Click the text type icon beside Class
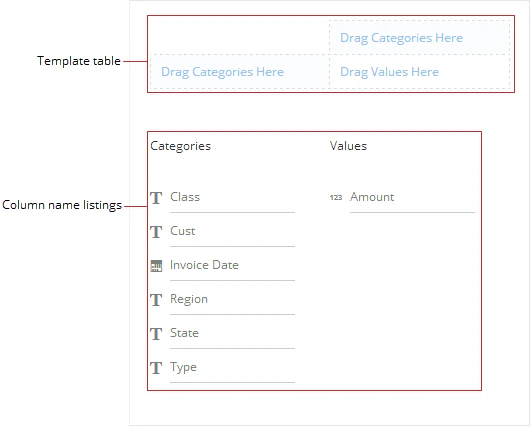This screenshot has width=531, height=427. click(x=156, y=198)
